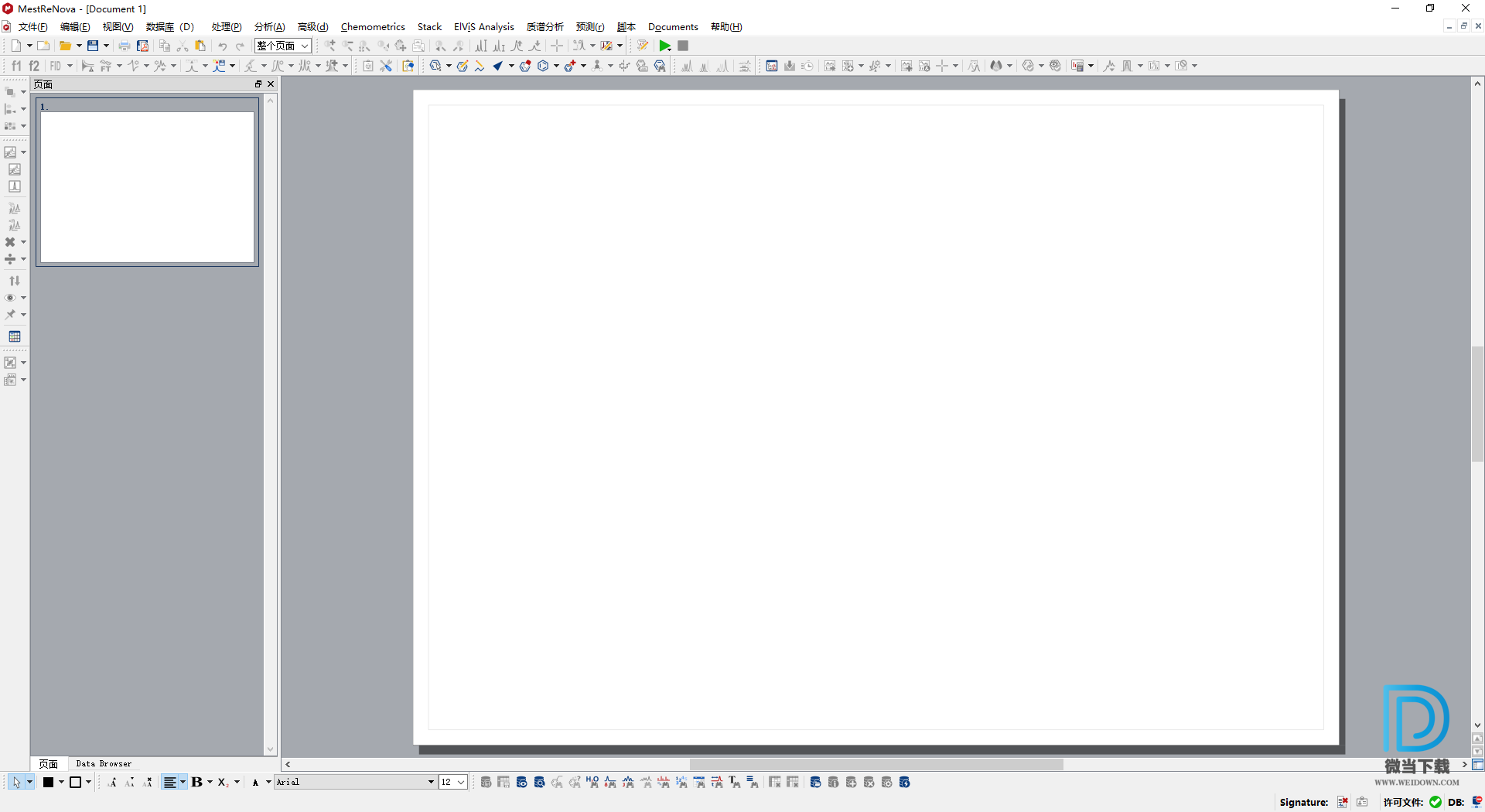Toggle bold text formatting

click(197, 782)
